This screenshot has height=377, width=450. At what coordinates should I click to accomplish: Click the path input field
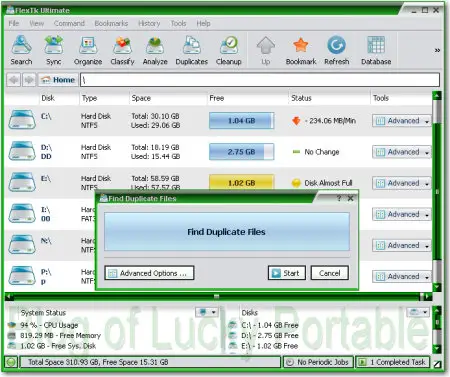click(260, 80)
